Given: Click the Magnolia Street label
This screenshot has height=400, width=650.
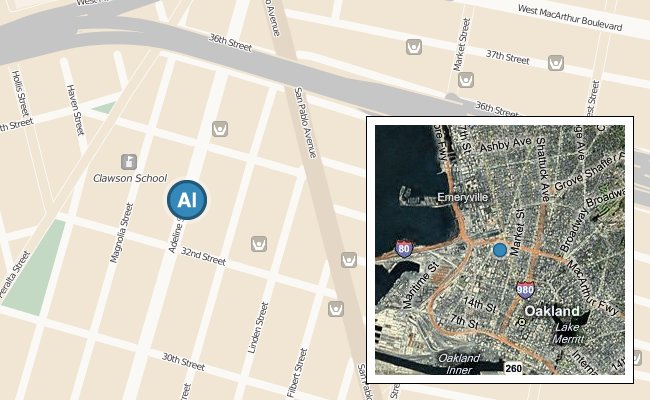Looking at the screenshot, I should pyautogui.click(x=121, y=233).
